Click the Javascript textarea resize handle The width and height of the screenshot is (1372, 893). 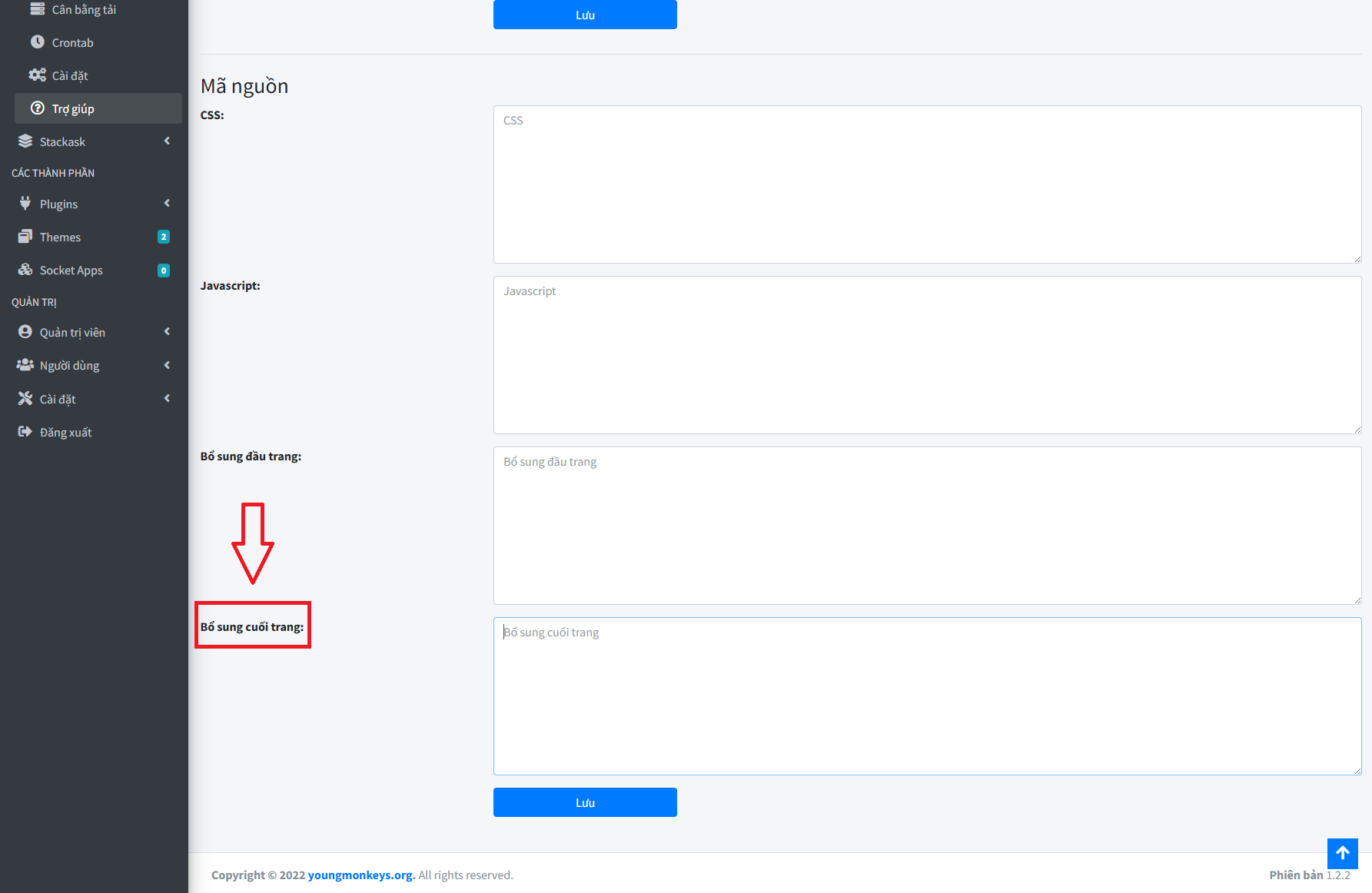(1357, 430)
